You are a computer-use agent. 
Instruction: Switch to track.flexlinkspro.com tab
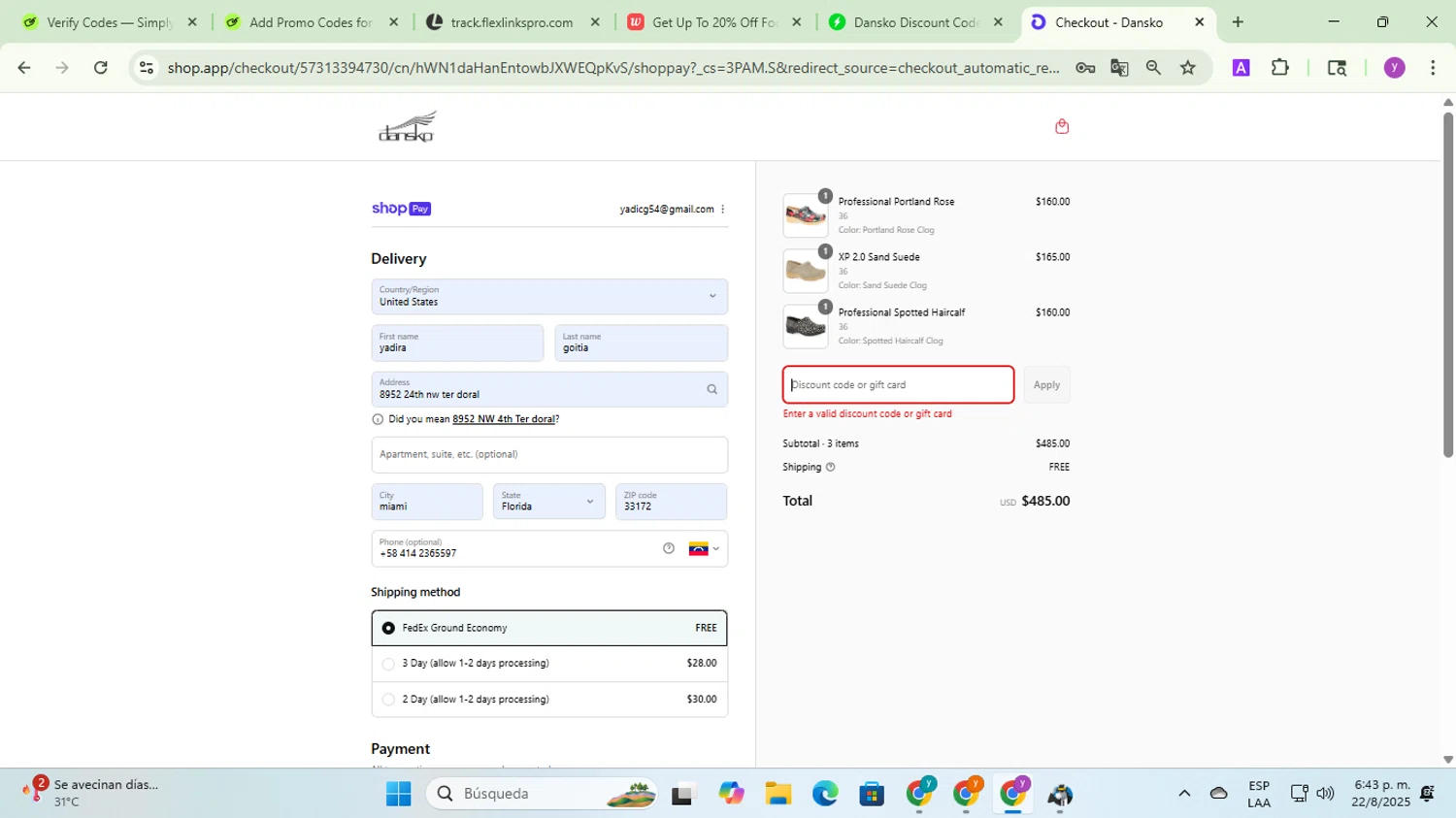(512, 22)
